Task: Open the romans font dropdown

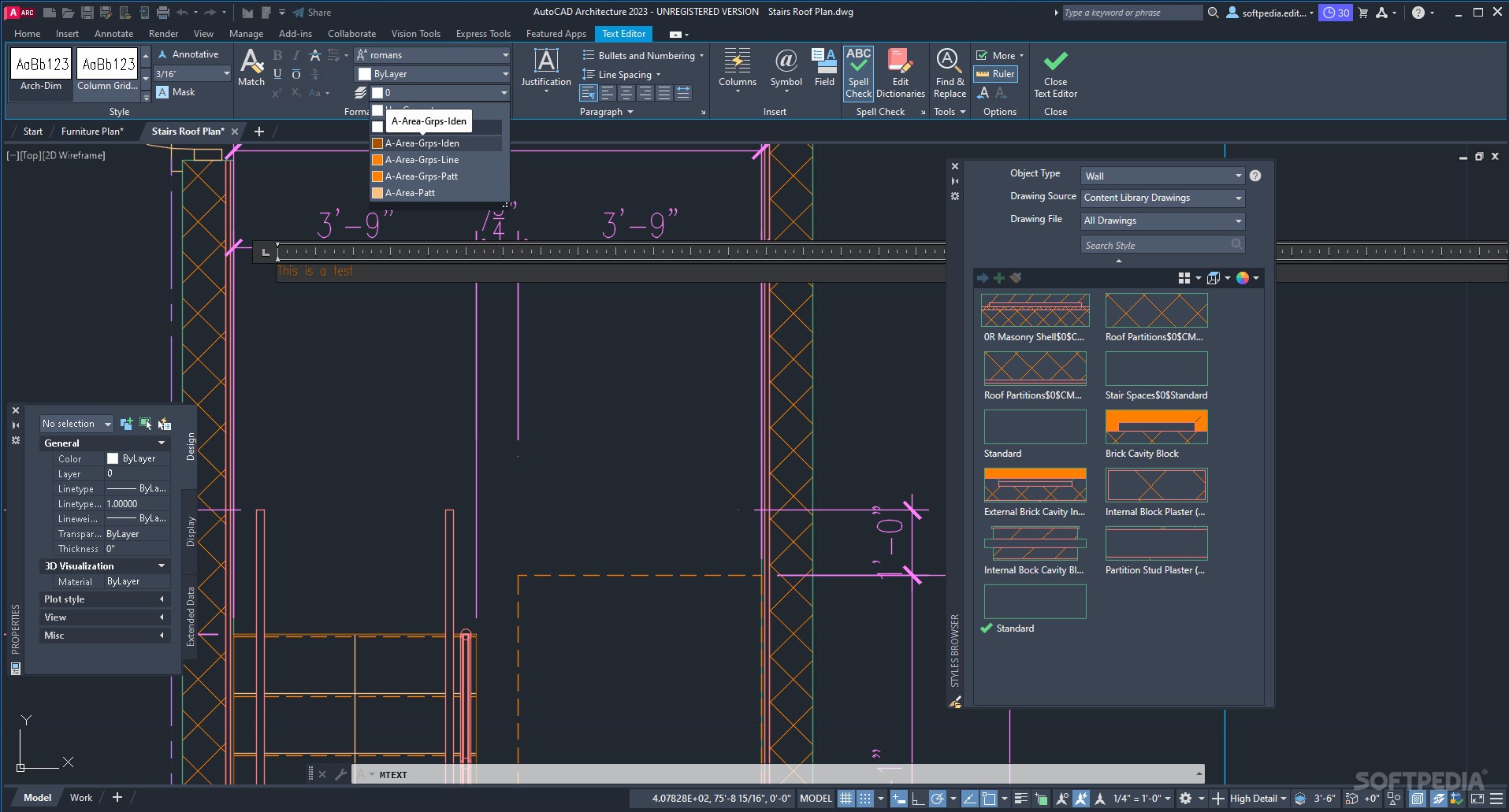Action: coord(433,55)
